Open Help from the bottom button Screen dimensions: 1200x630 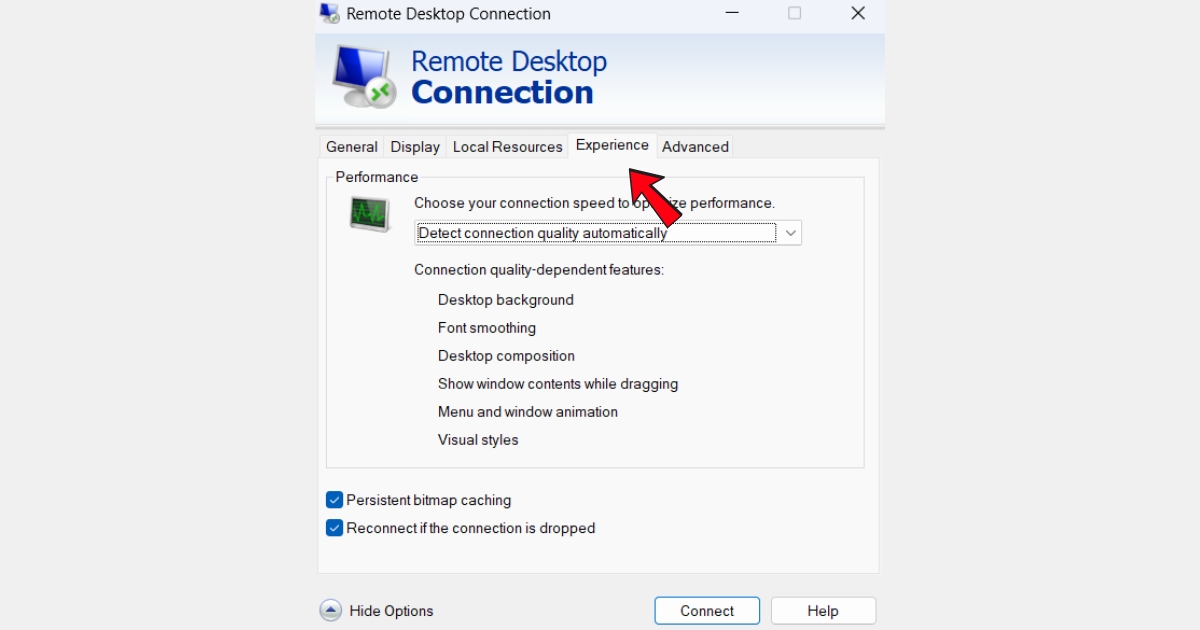pyautogui.click(x=823, y=611)
